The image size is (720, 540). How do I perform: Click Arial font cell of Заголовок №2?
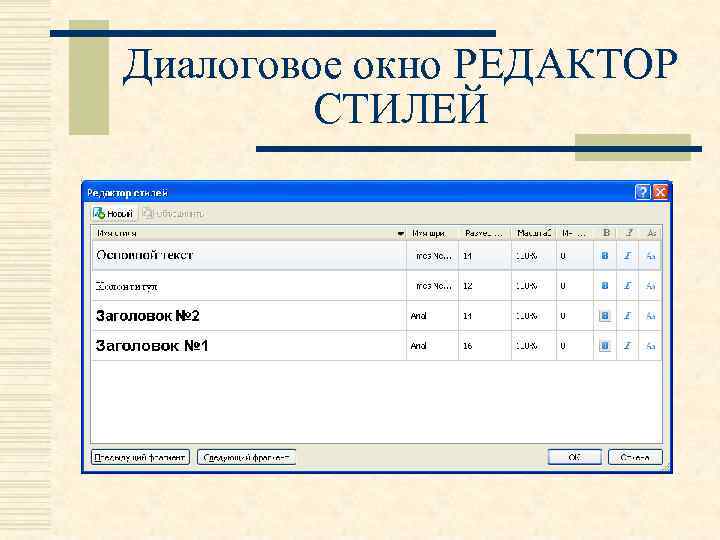click(x=433, y=316)
